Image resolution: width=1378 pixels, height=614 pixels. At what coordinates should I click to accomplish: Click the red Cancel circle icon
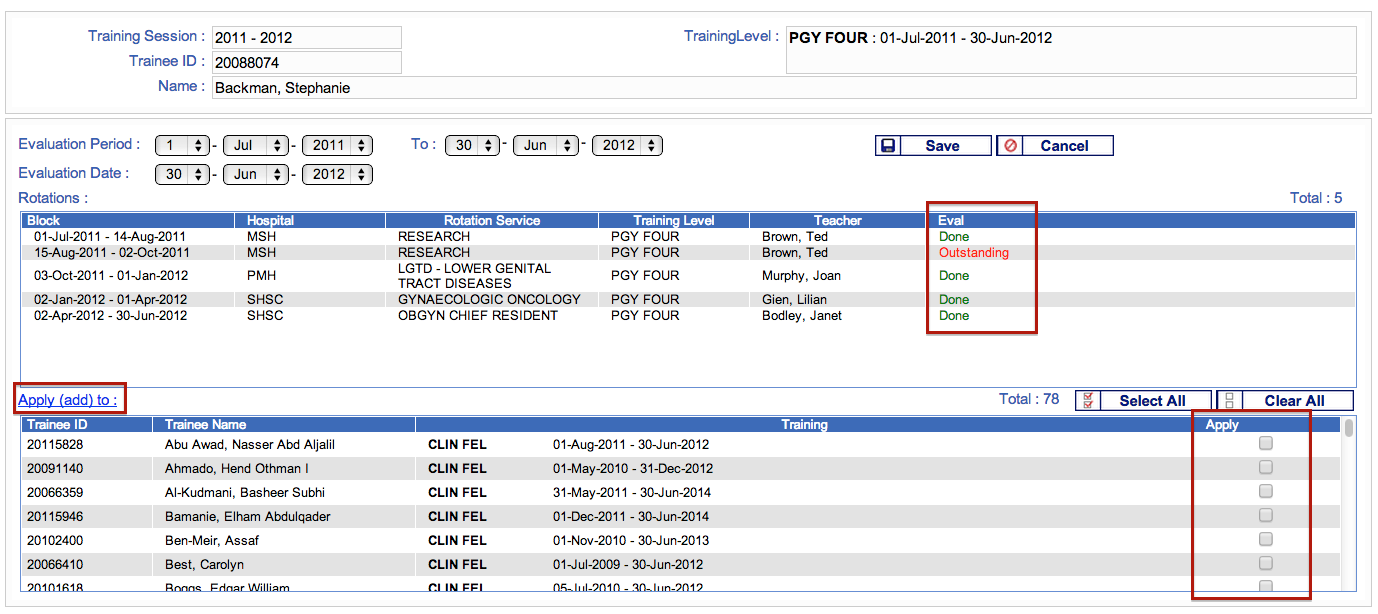(x=1010, y=146)
